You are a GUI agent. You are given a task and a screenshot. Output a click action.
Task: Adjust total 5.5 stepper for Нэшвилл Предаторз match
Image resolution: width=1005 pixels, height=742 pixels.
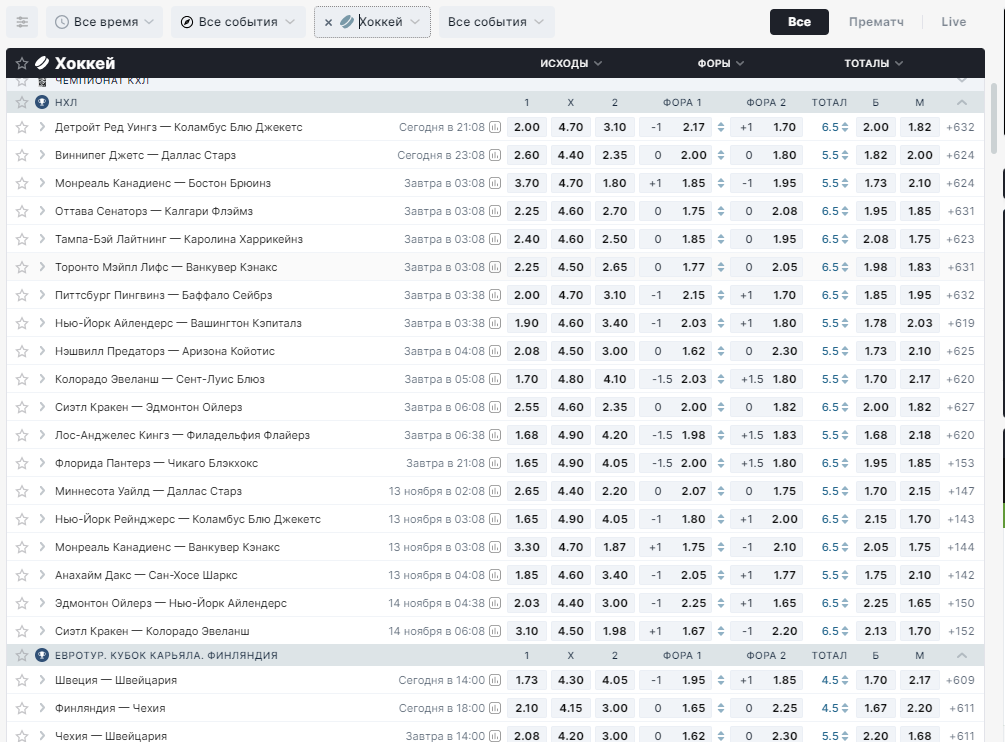845,351
